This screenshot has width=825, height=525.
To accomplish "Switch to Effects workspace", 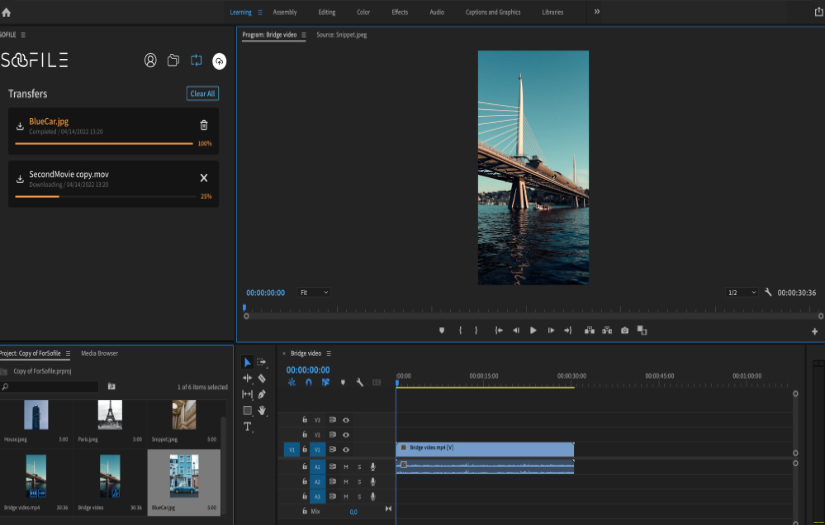I will (399, 12).
